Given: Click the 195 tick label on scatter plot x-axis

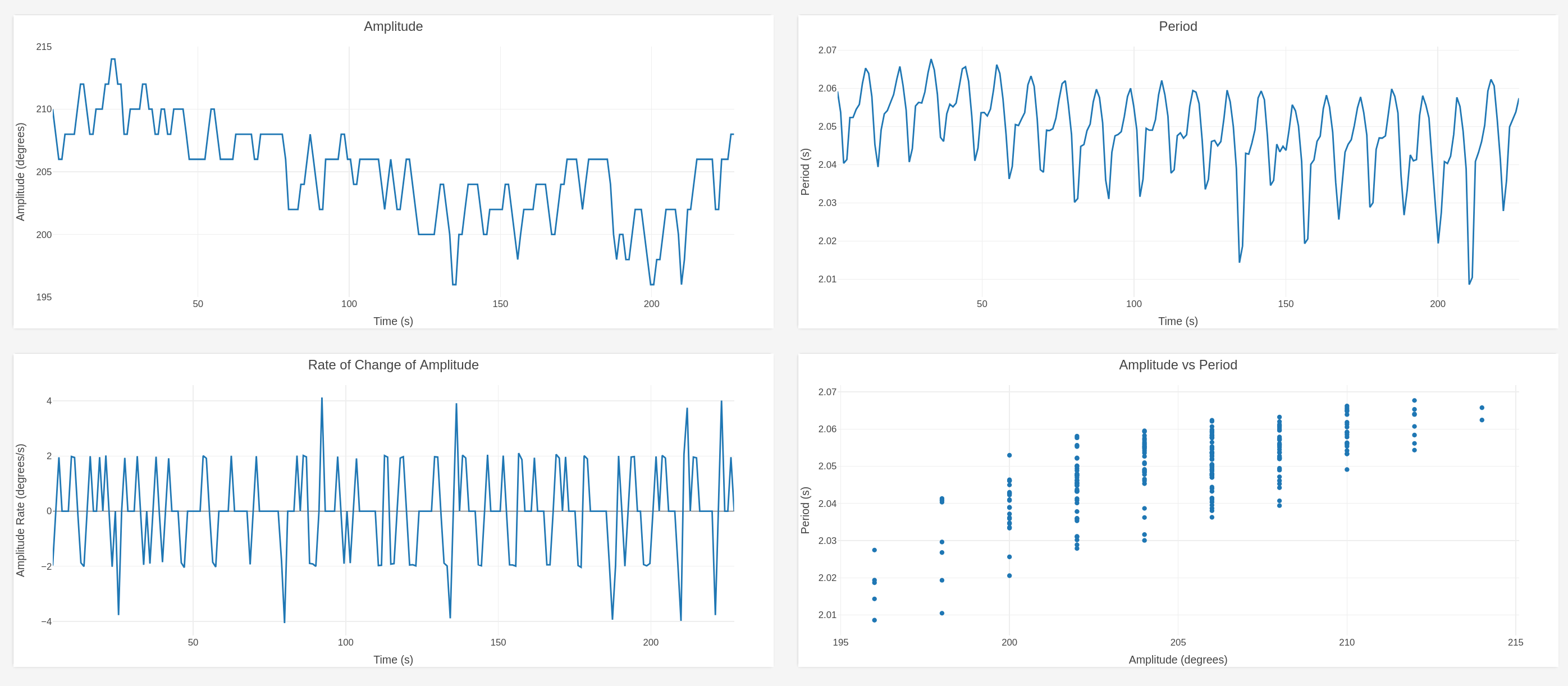Looking at the screenshot, I should (x=840, y=642).
